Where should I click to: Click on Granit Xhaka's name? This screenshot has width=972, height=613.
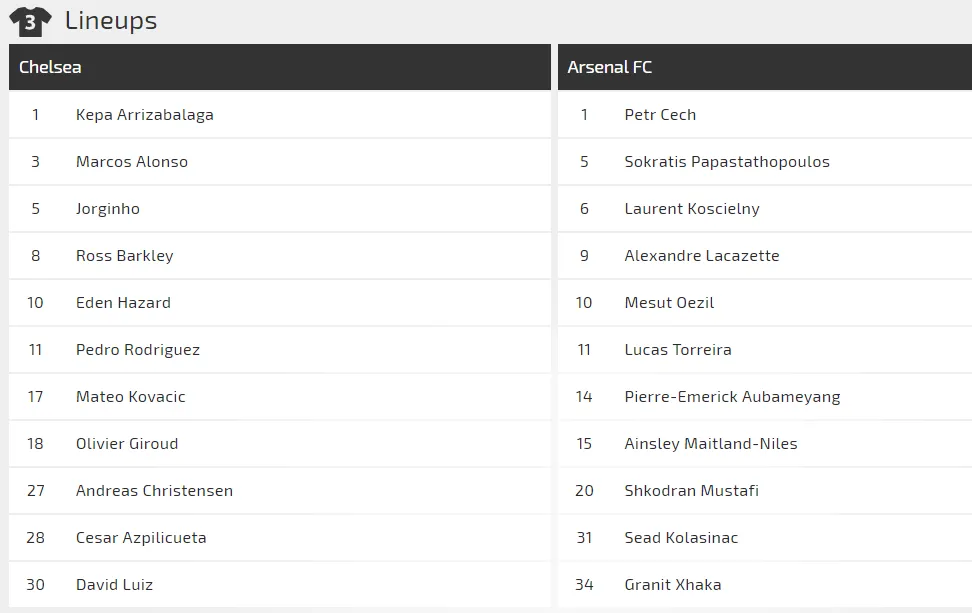pyautogui.click(x=672, y=585)
